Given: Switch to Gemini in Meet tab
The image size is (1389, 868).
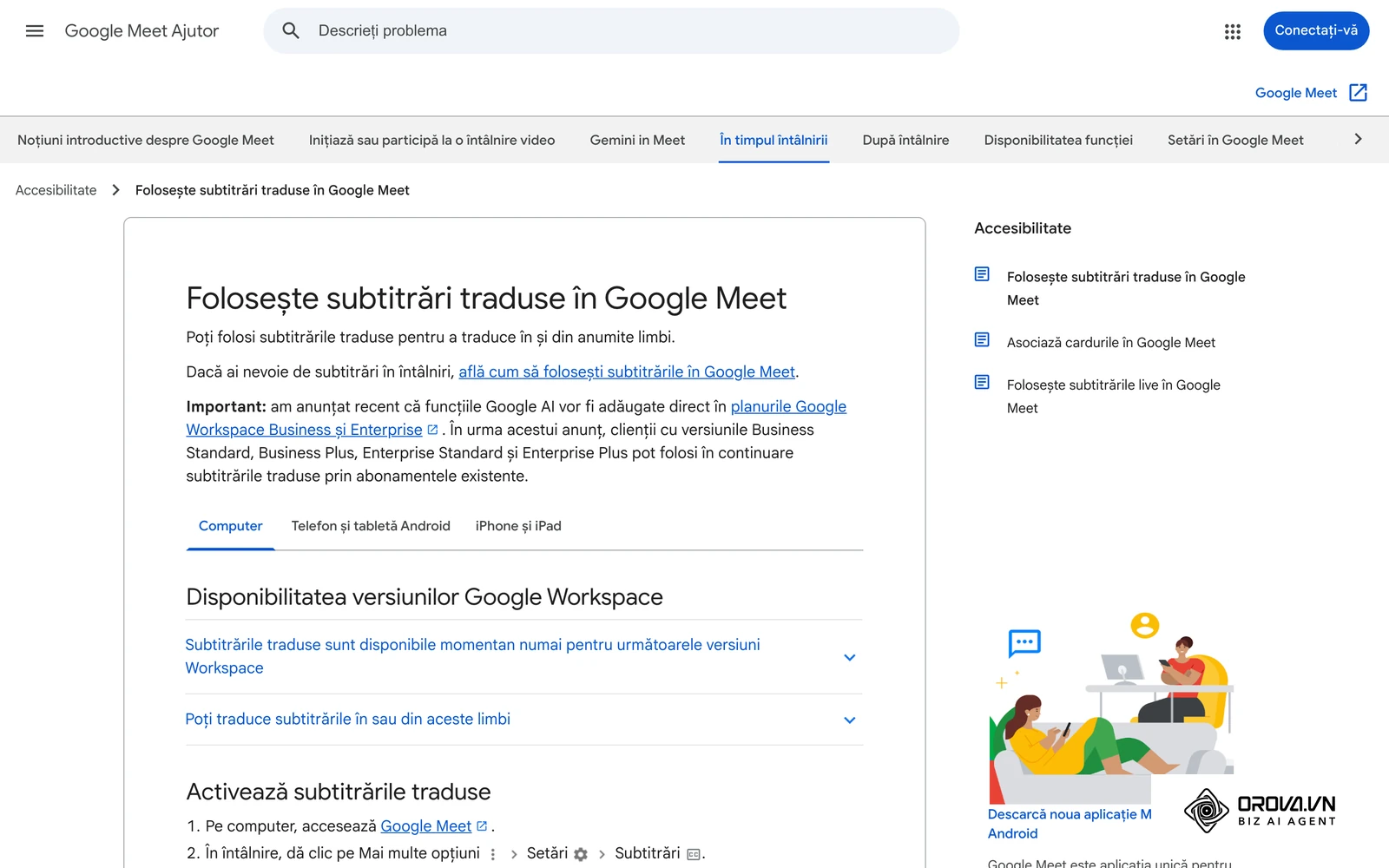Looking at the screenshot, I should pos(637,140).
